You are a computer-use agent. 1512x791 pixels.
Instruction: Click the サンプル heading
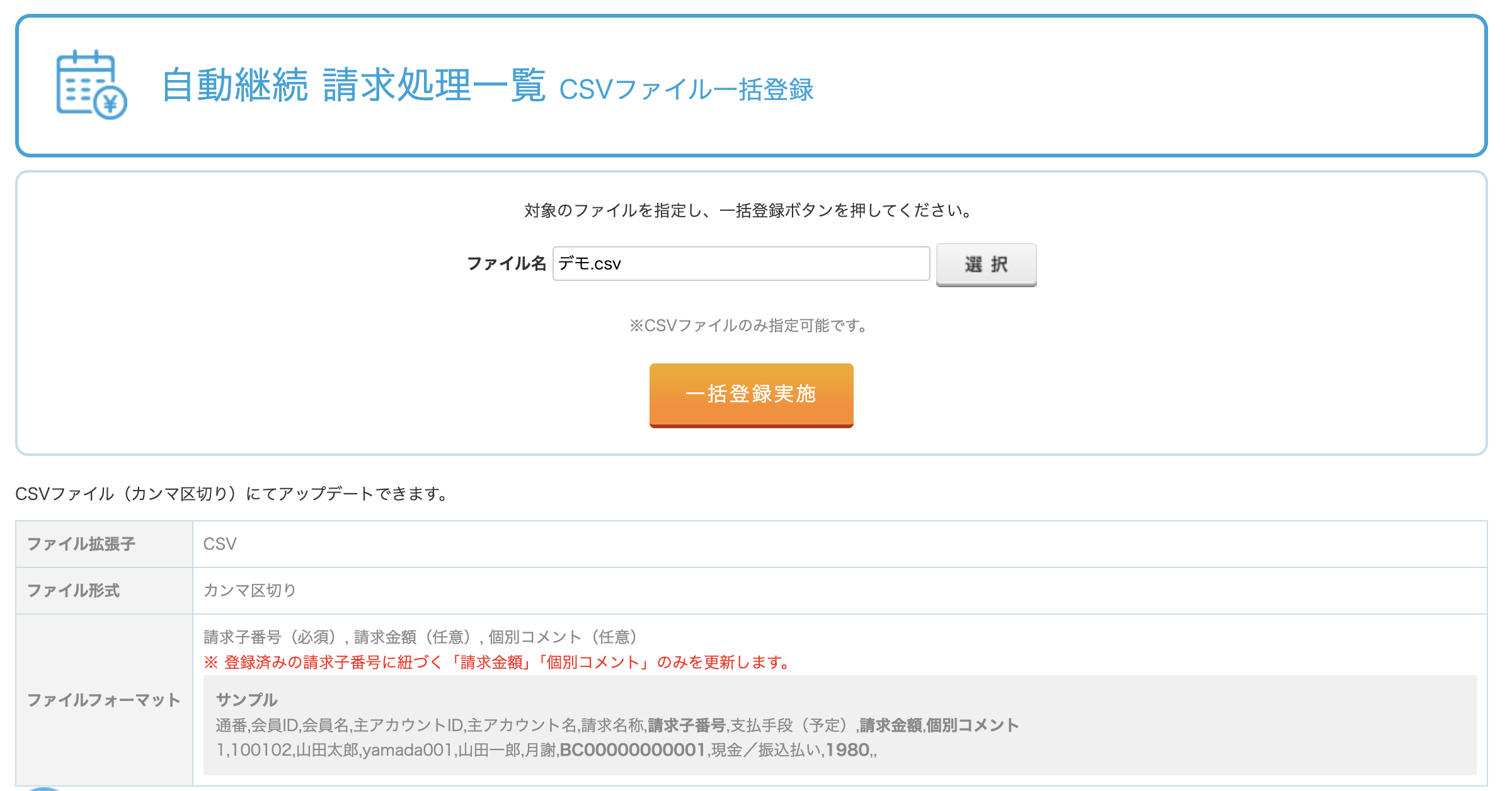point(246,700)
